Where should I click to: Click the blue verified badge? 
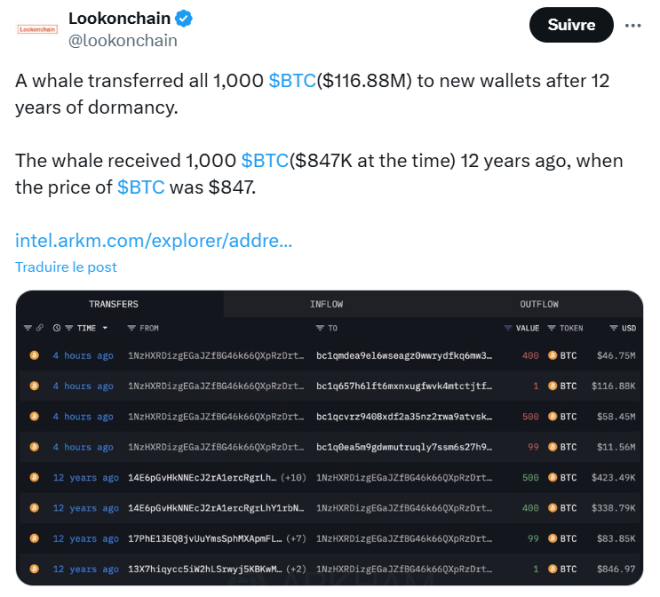184,19
